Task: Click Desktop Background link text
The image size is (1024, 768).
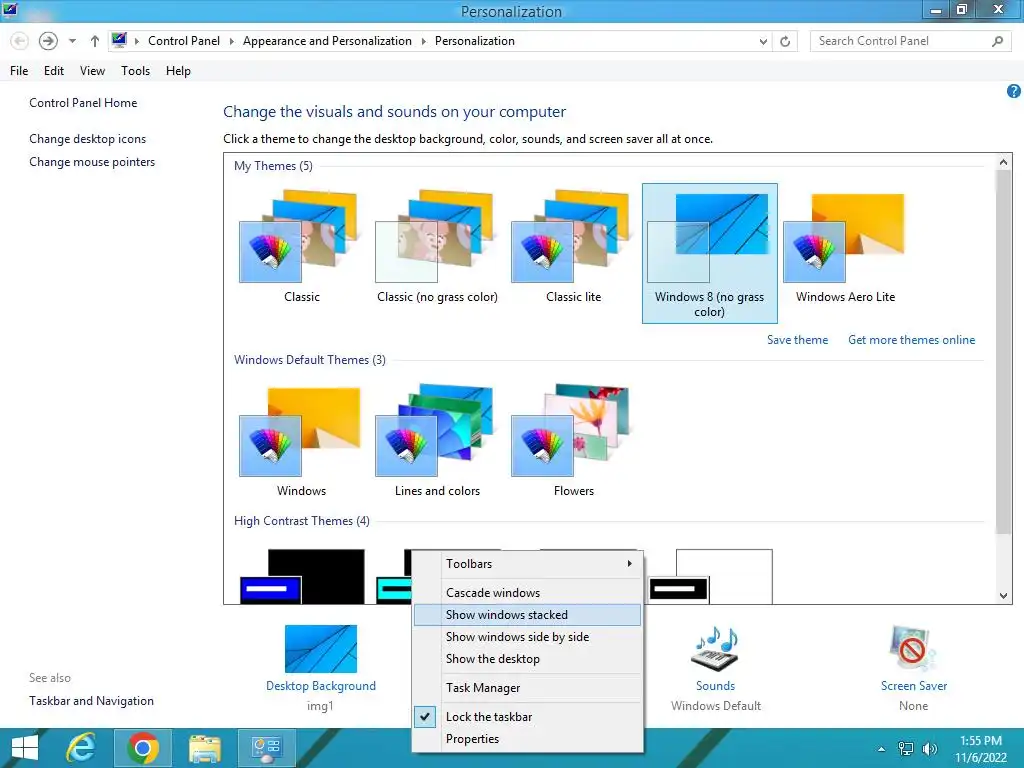Action: [x=321, y=686]
